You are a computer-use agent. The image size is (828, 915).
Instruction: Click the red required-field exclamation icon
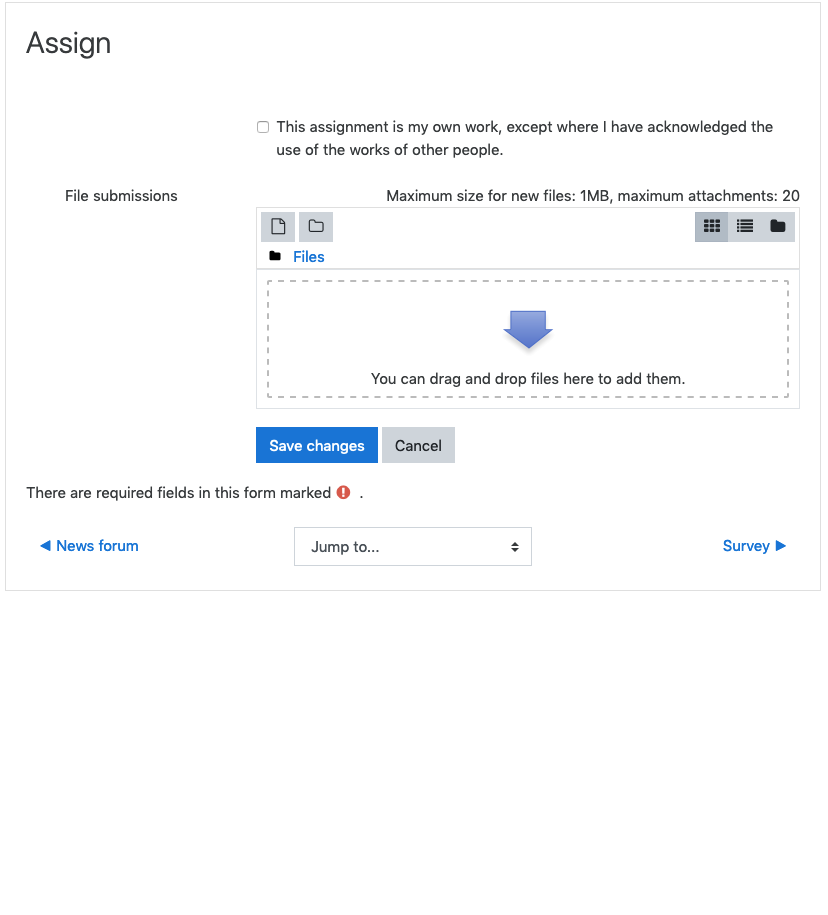(x=343, y=493)
